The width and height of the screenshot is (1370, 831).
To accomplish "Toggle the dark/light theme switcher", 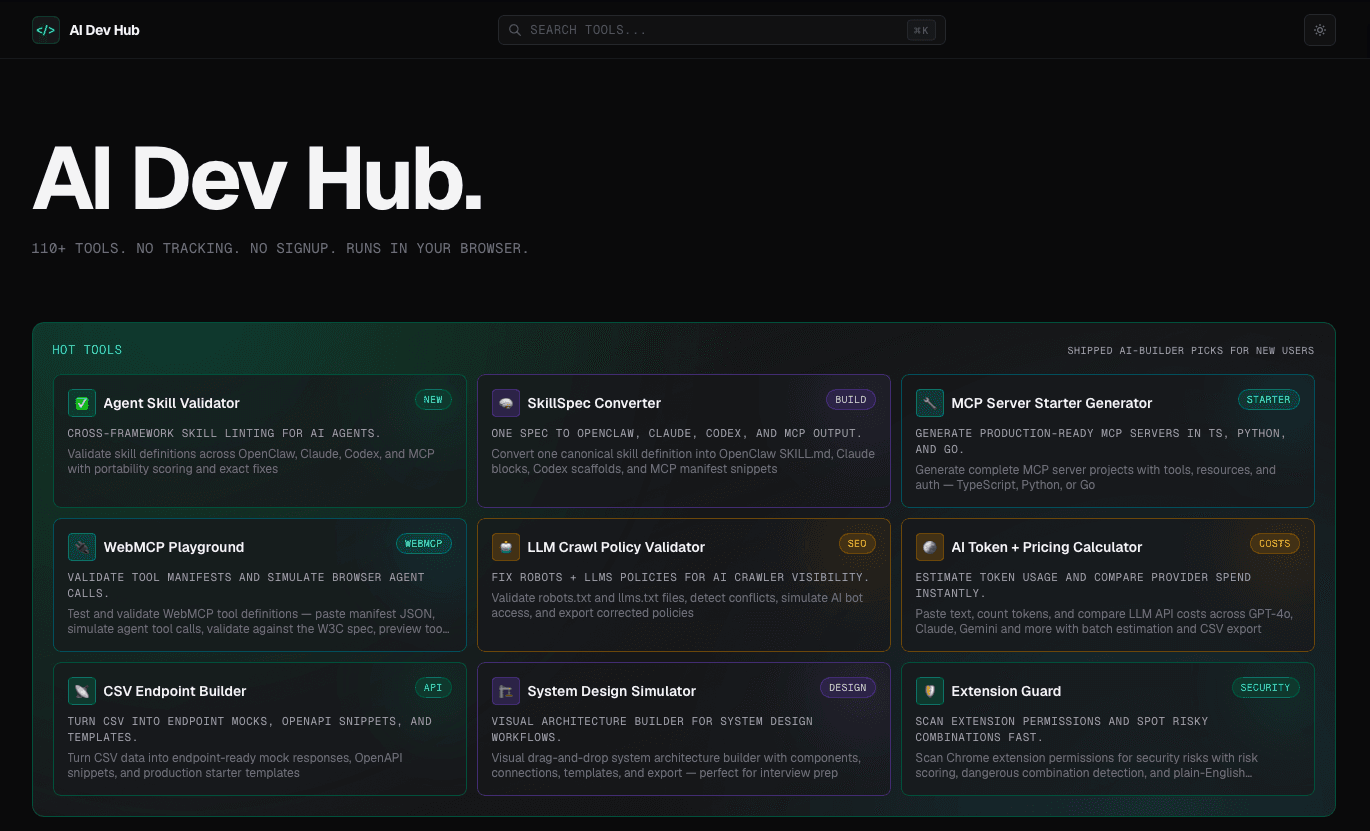I will point(1319,30).
